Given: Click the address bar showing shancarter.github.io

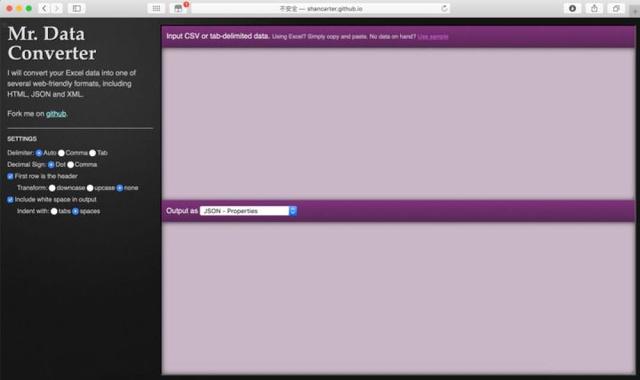Looking at the screenshot, I should point(320,8).
